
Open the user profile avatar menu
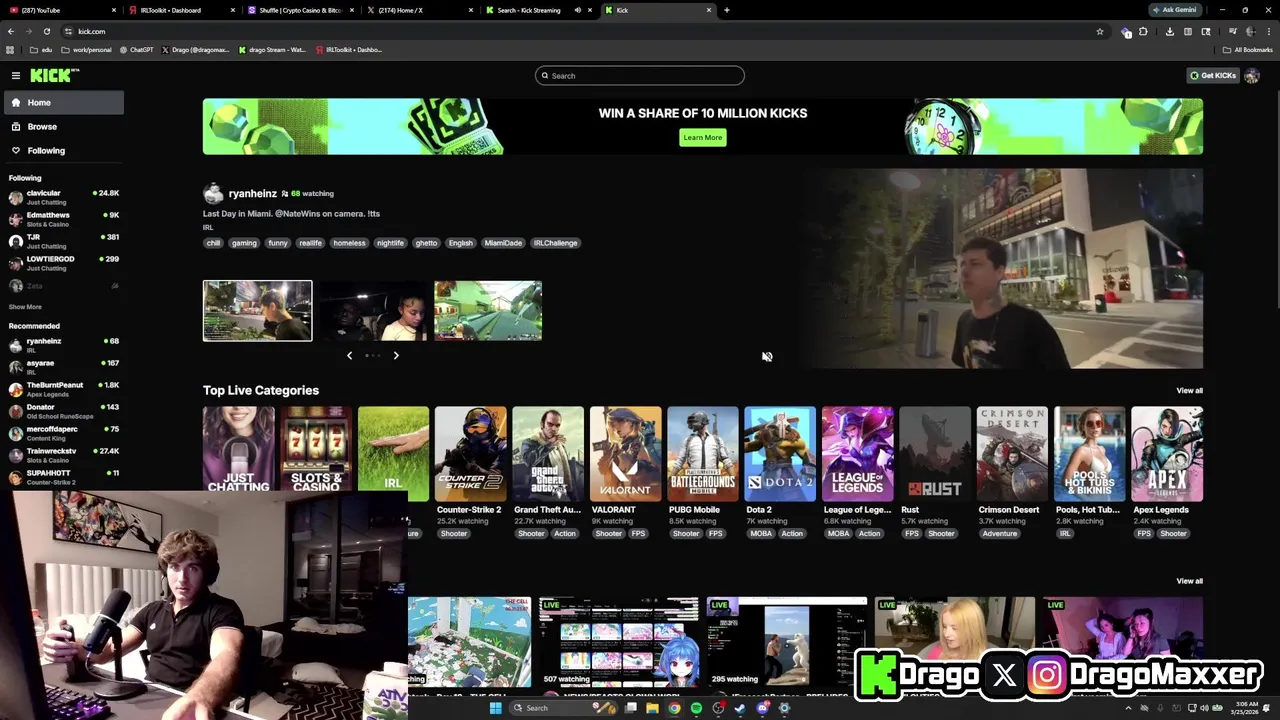(1252, 75)
